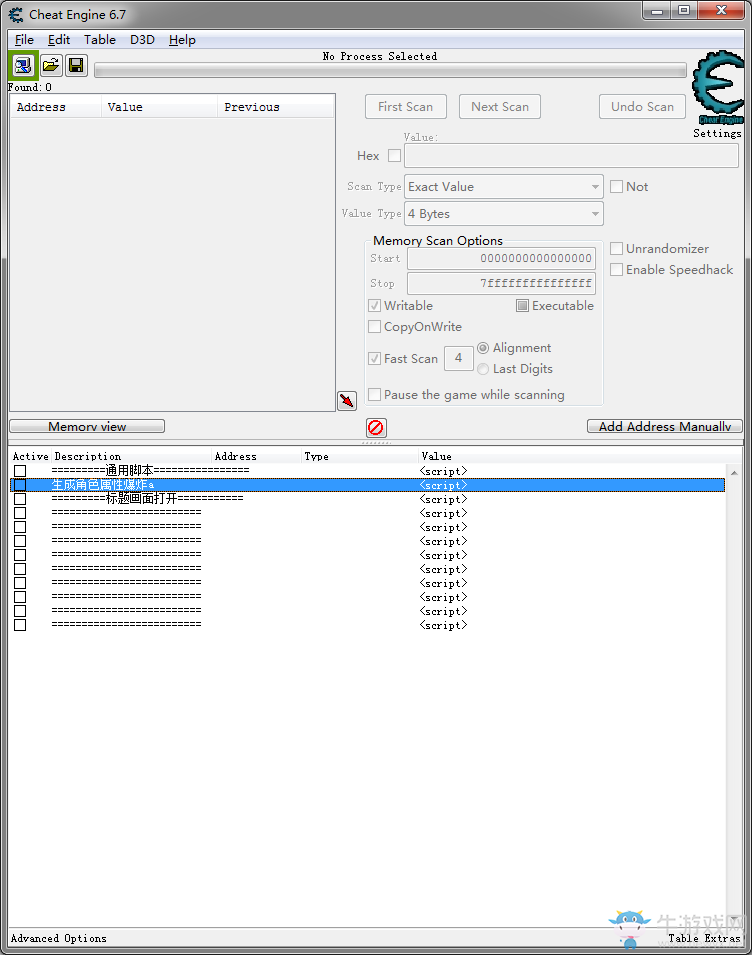The width and height of the screenshot is (752, 955).
Task: Click the scan Value input field
Action: tap(571, 155)
